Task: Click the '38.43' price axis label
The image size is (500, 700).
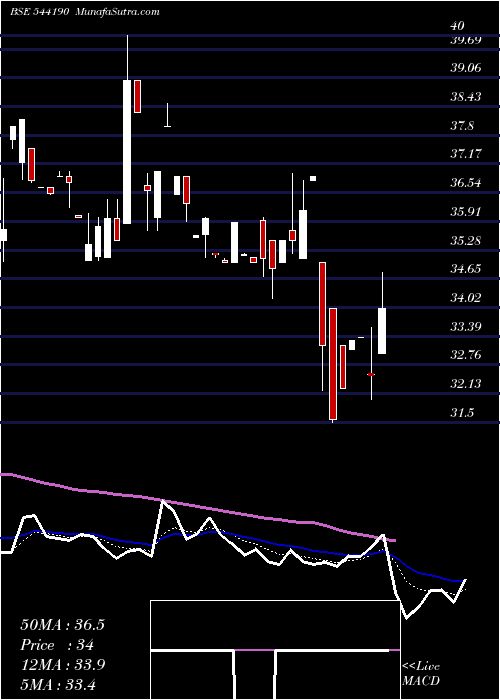Action: pyautogui.click(x=466, y=97)
